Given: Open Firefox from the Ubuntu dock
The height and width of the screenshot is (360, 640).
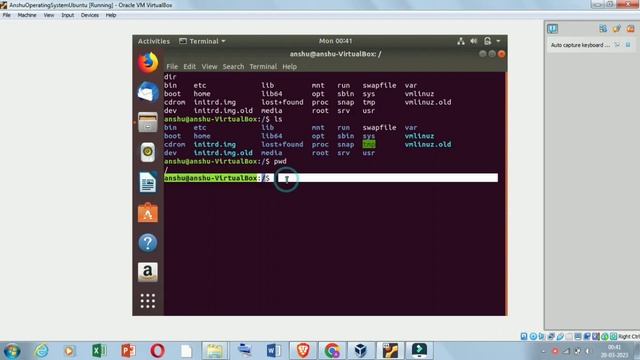Looking at the screenshot, I should point(148,62).
